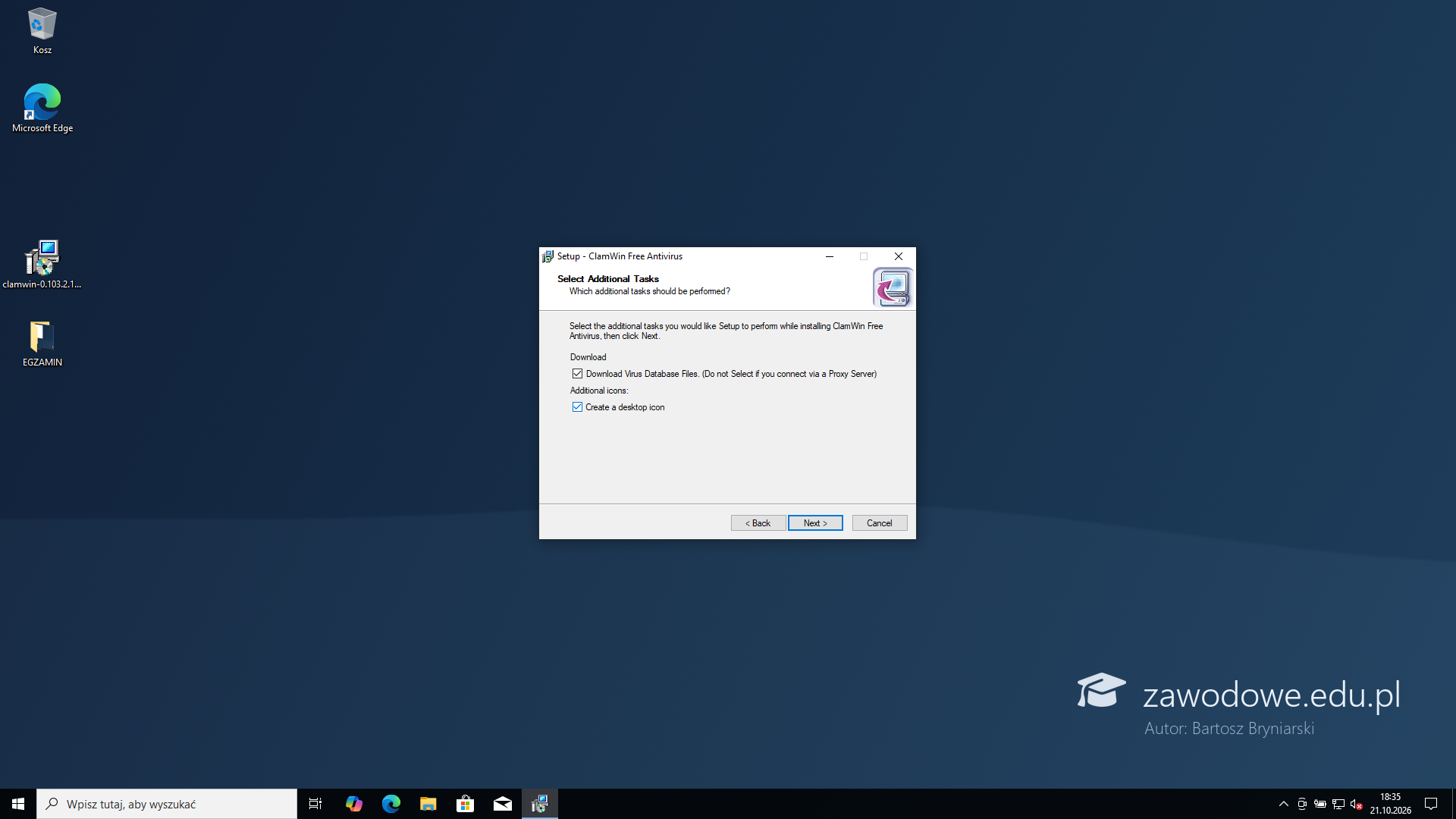The height and width of the screenshot is (819, 1456).
Task: Click the Show desktop strip
Action: [x=1453, y=804]
